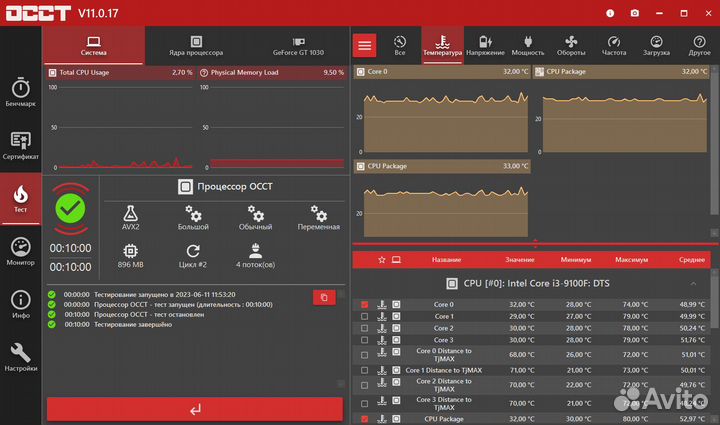The image size is (720, 425).
Task: Sort by Название column header
Action: (x=446, y=260)
